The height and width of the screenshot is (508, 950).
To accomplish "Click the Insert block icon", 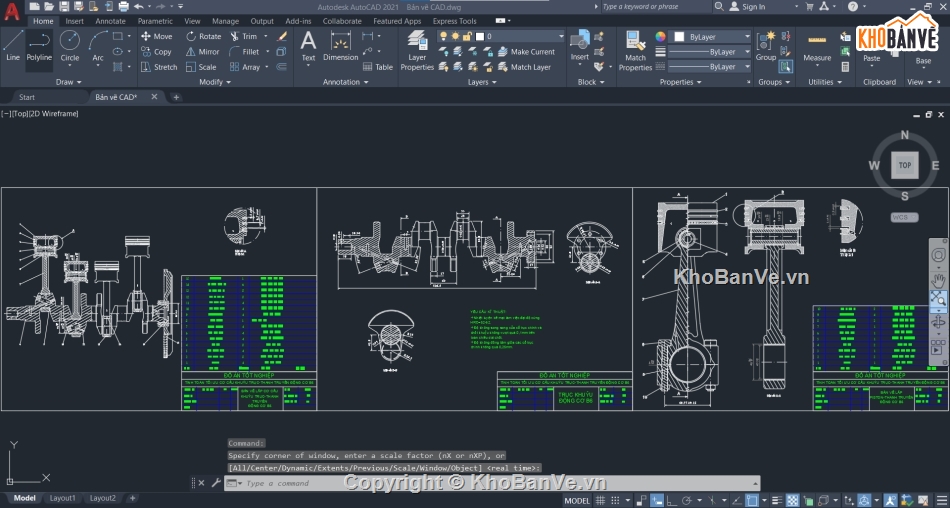I will pos(580,46).
